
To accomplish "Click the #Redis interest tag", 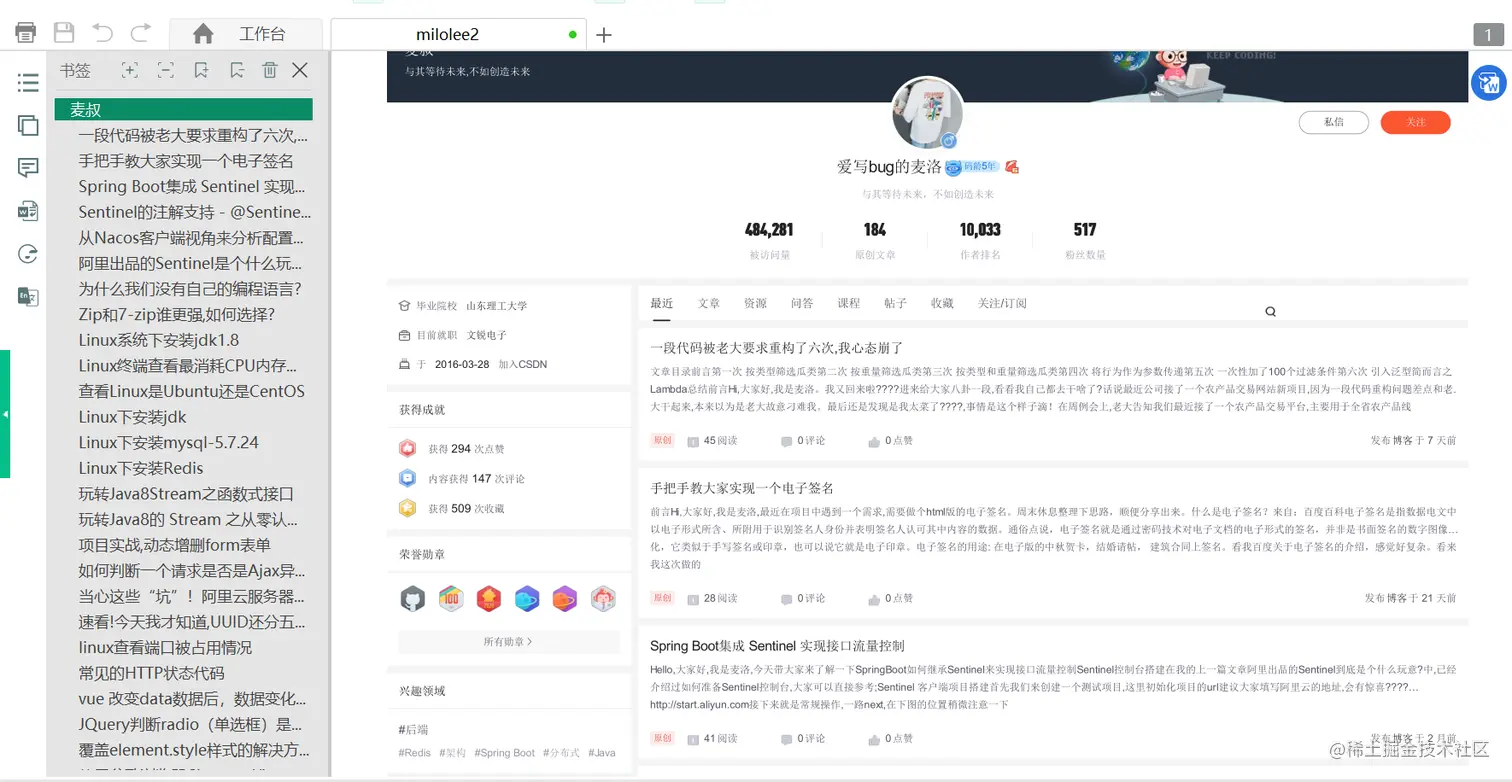I will pos(414,753).
